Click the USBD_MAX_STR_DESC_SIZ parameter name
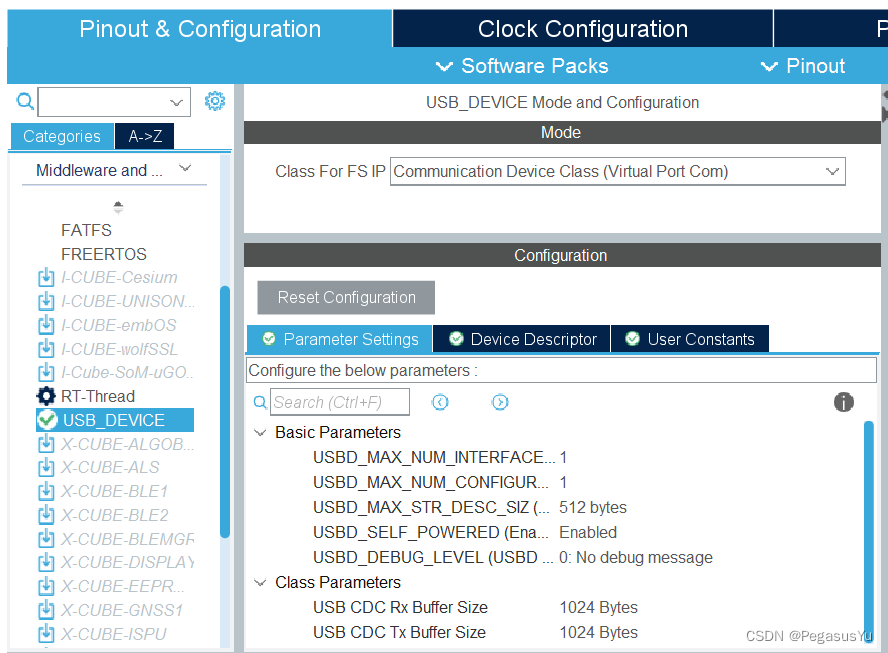Screen dimensions: 888x653 432,507
